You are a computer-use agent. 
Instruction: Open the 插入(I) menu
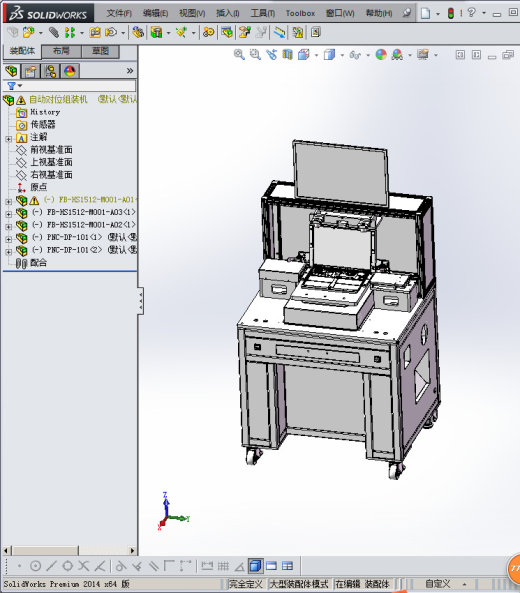227,13
